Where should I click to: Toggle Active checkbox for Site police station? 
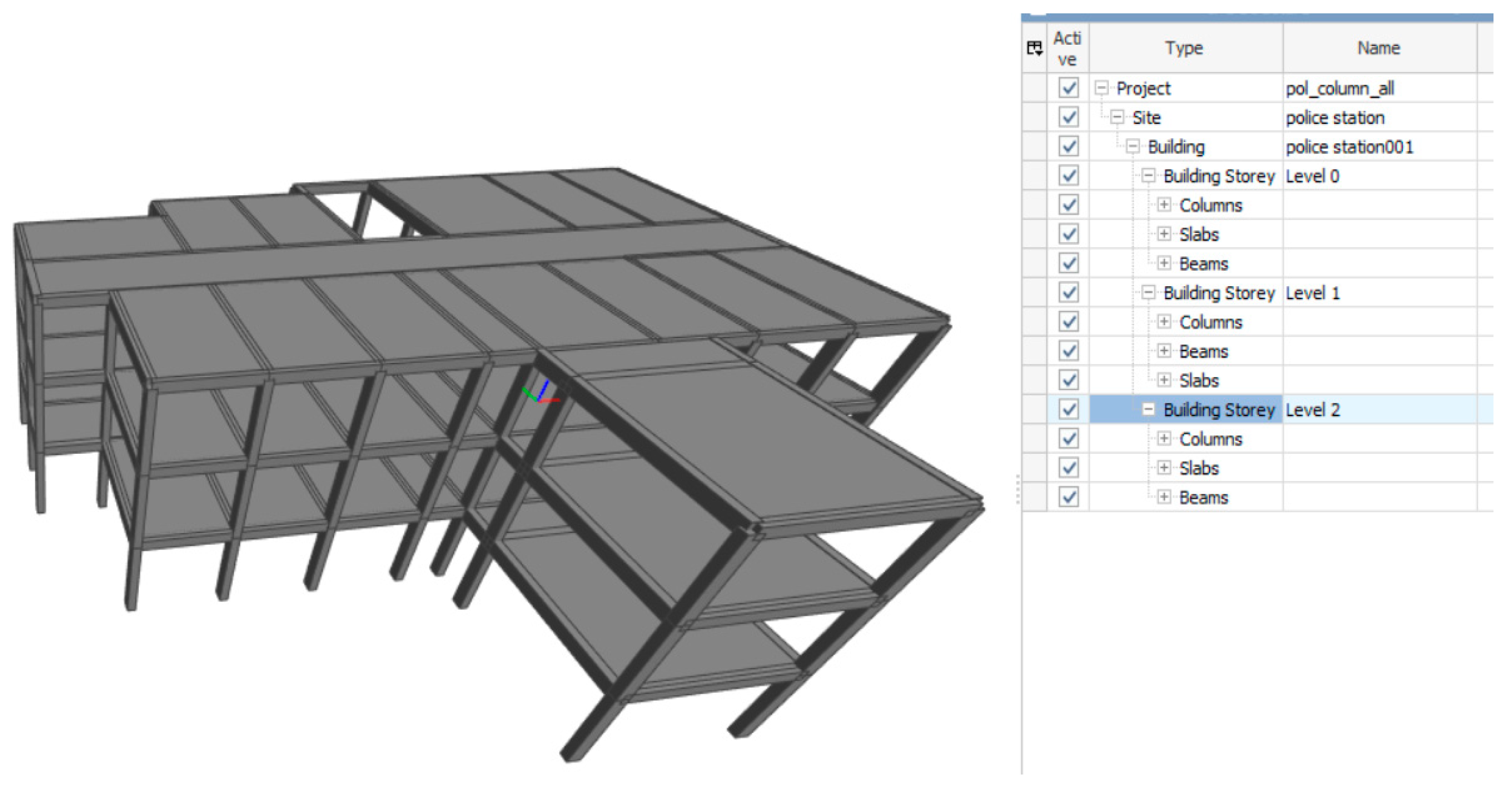1068,117
